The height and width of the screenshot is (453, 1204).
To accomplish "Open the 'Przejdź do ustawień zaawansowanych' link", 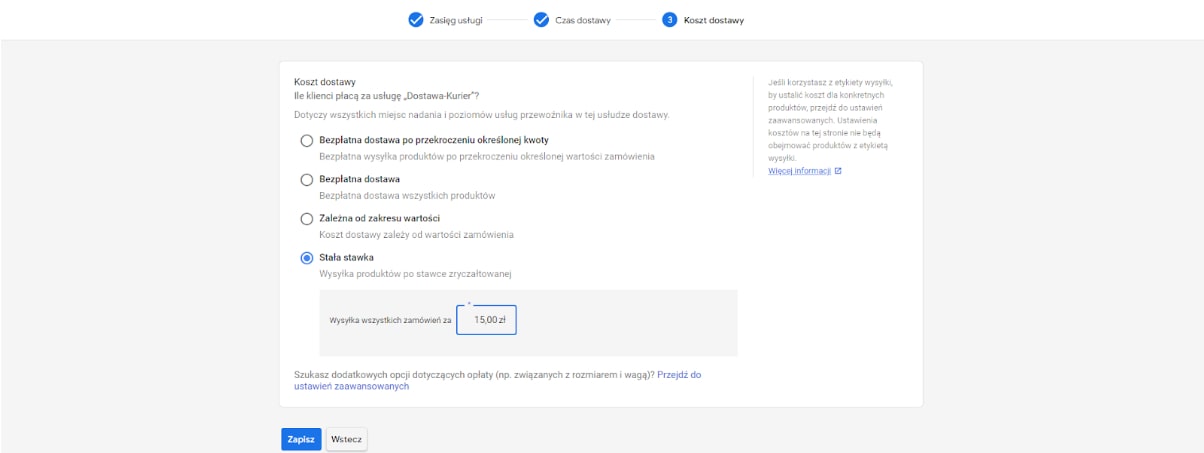I will click(x=497, y=380).
